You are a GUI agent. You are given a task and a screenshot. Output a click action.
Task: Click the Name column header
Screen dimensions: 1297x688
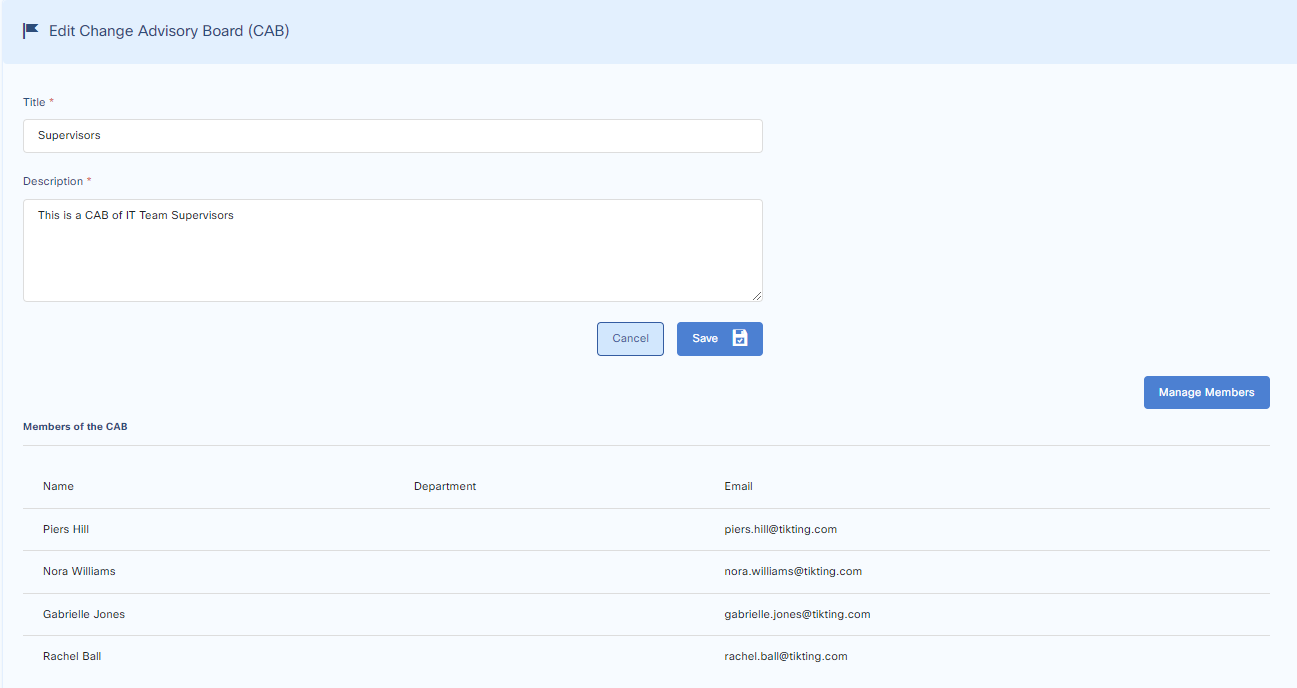(58, 487)
